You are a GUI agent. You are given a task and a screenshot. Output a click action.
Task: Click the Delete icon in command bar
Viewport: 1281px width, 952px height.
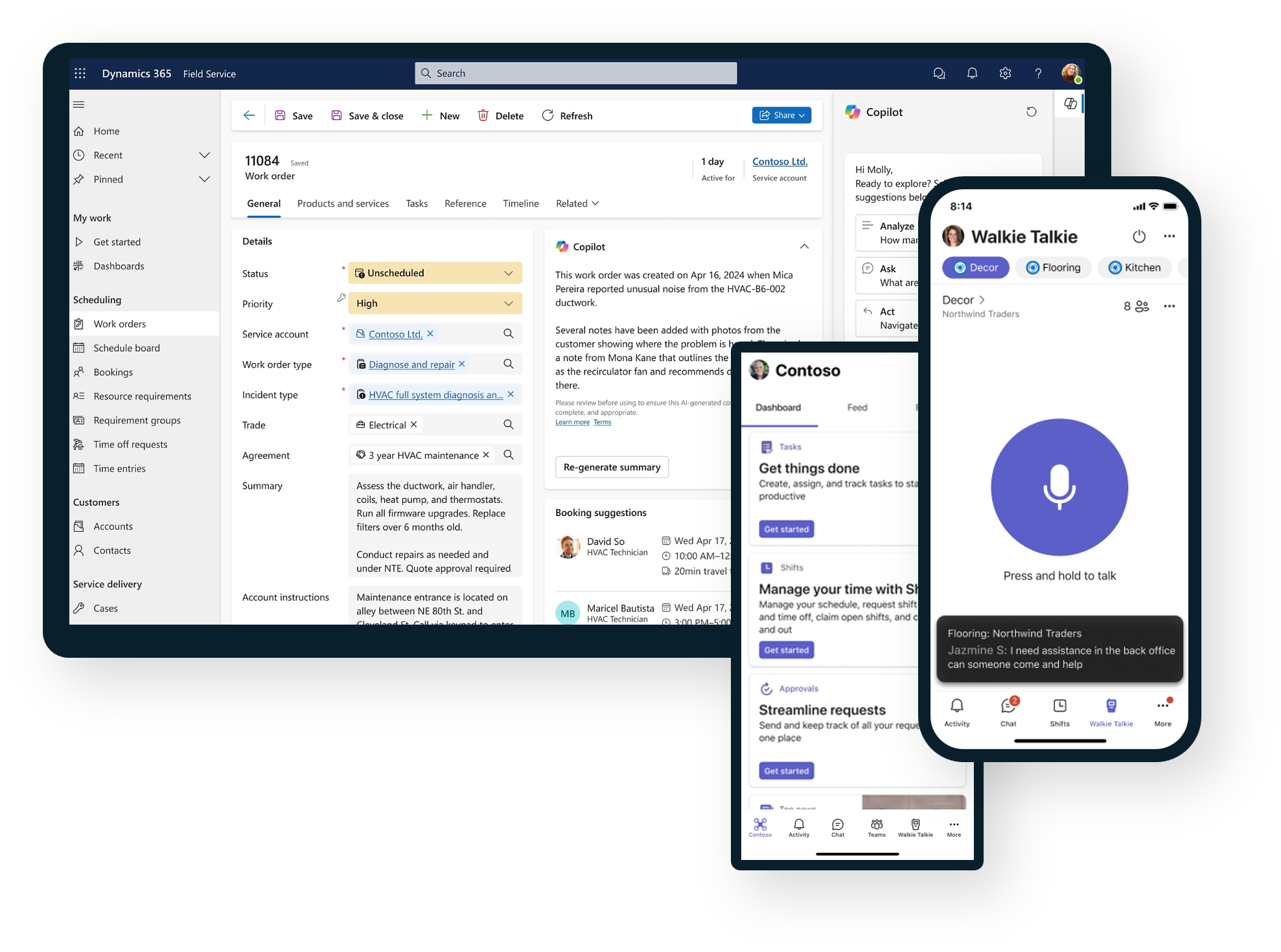(483, 115)
